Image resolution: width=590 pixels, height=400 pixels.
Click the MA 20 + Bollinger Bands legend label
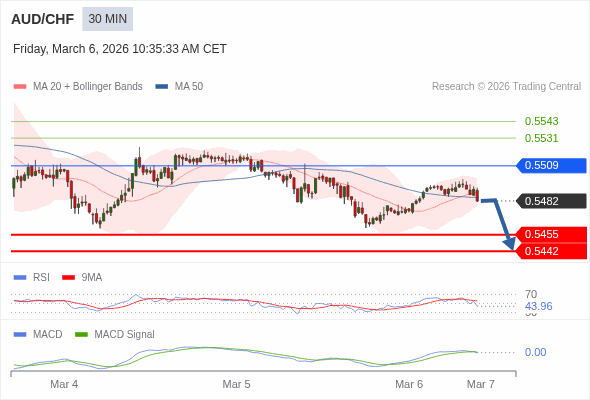(88, 87)
